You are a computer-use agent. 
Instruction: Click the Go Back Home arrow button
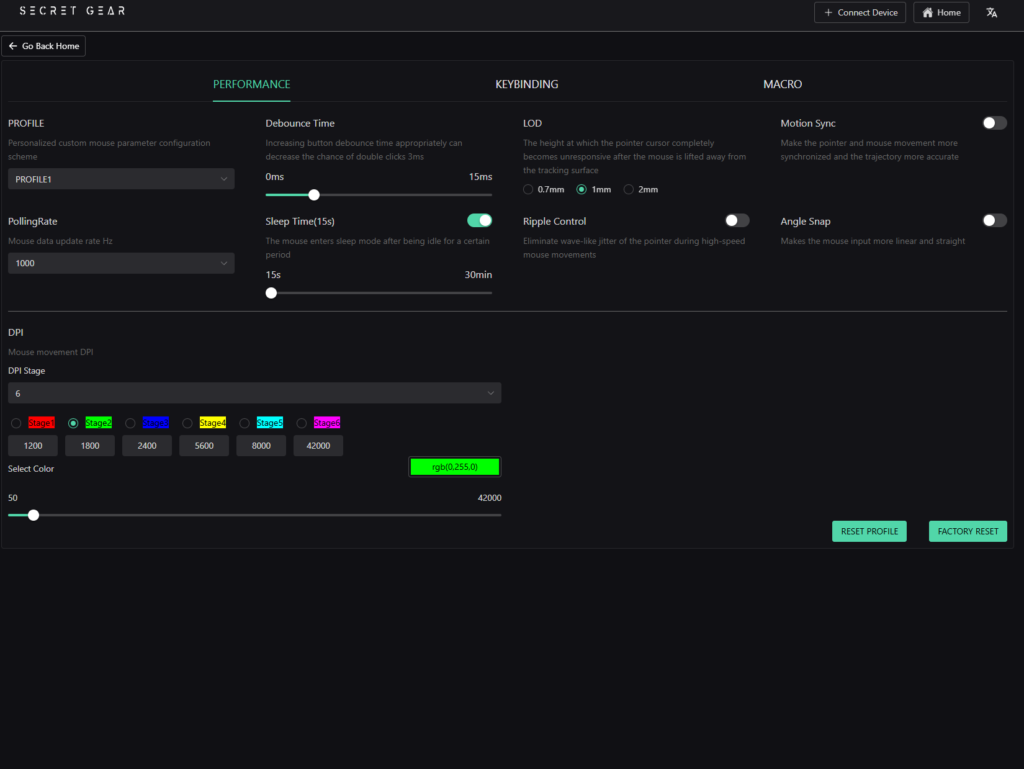(x=44, y=46)
